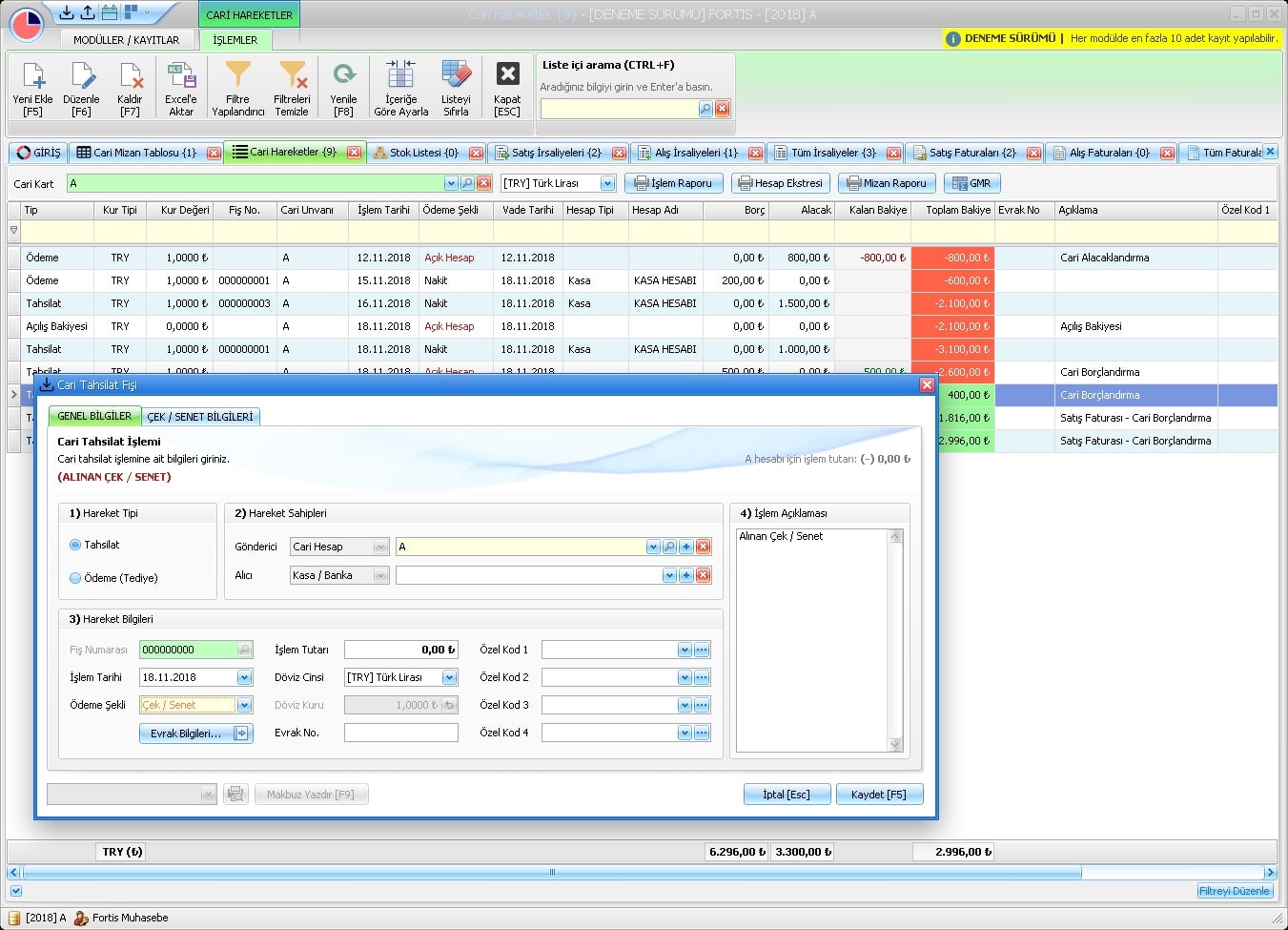The width and height of the screenshot is (1288, 930).
Task: Select the Ödeme (Tediye) radio option
Action: click(x=75, y=578)
